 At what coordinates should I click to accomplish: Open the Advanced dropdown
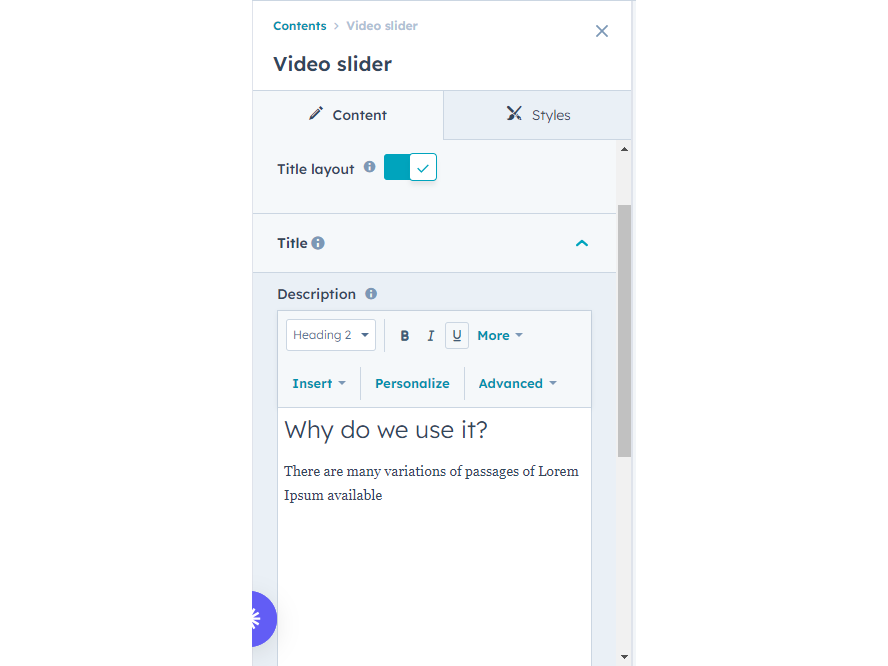[517, 383]
